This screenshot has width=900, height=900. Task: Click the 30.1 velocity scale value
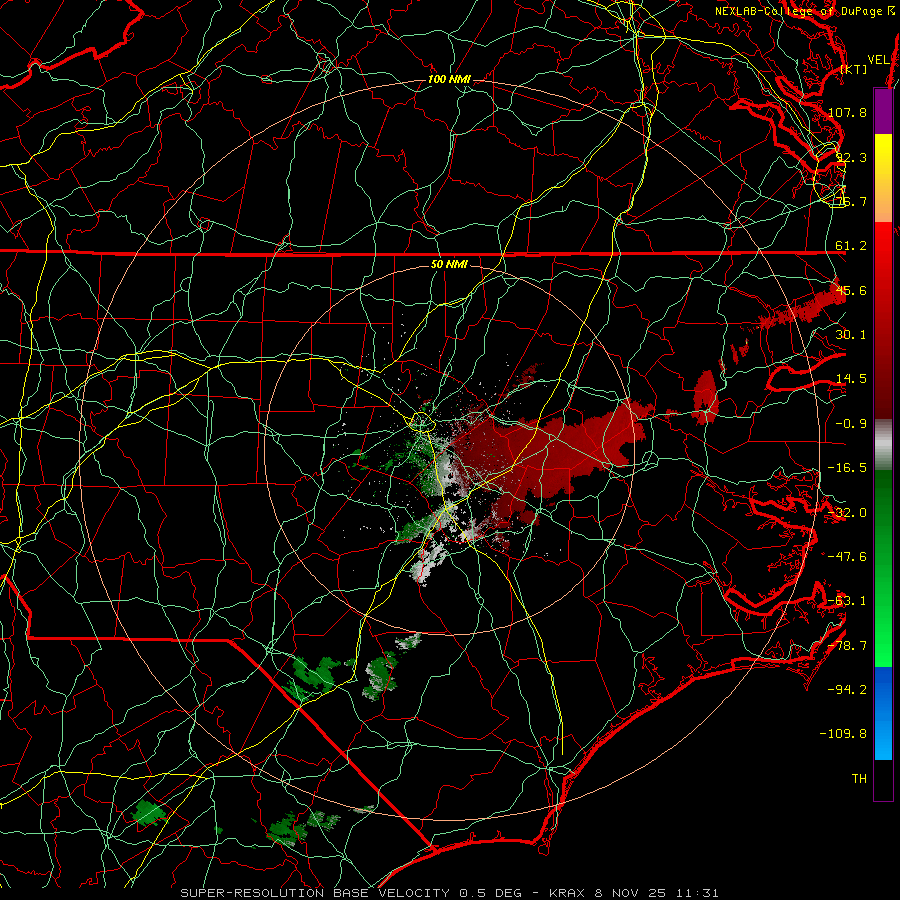(x=851, y=335)
